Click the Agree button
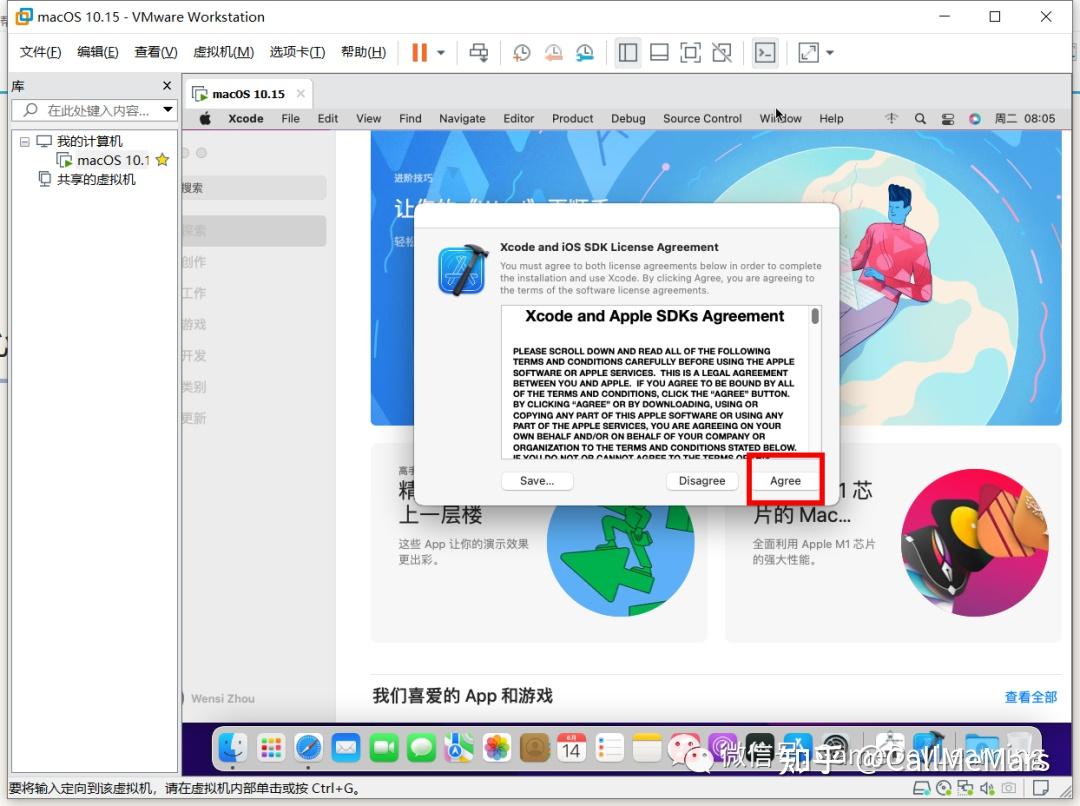This screenshot has height=806, width=1080. (785, 481)
